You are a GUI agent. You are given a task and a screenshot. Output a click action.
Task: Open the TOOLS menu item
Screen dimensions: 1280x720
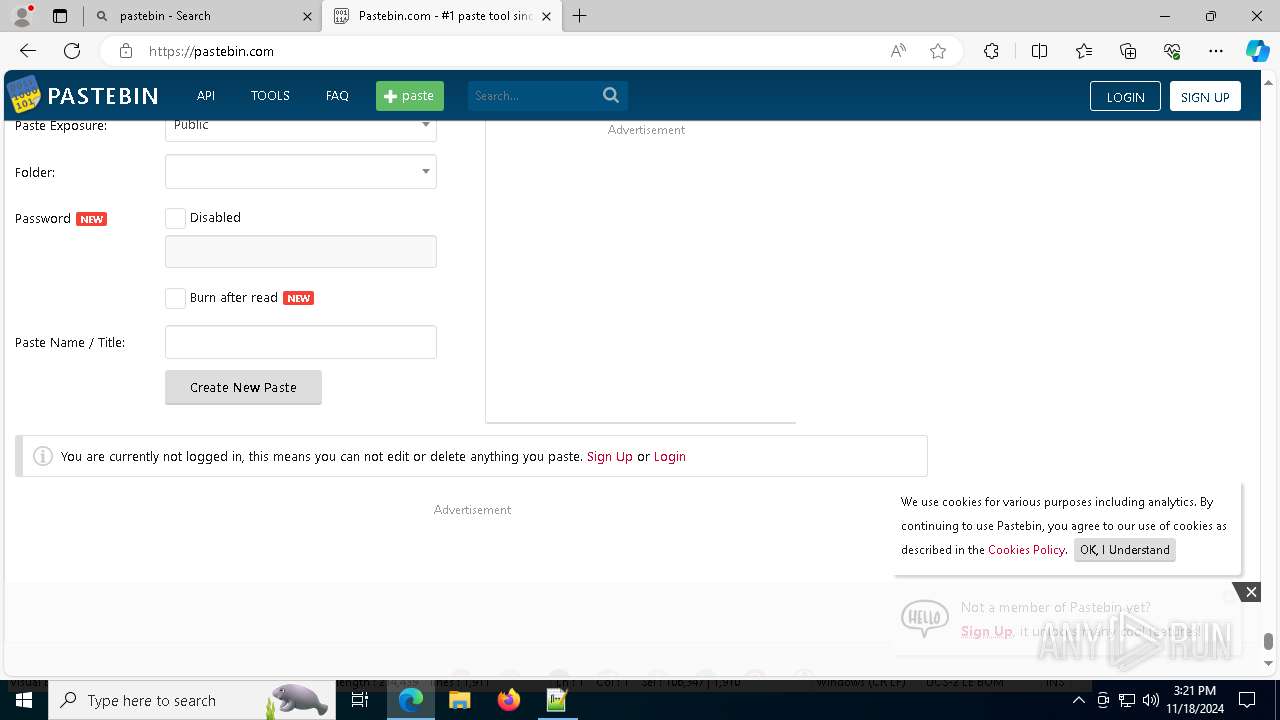[270, 96]
